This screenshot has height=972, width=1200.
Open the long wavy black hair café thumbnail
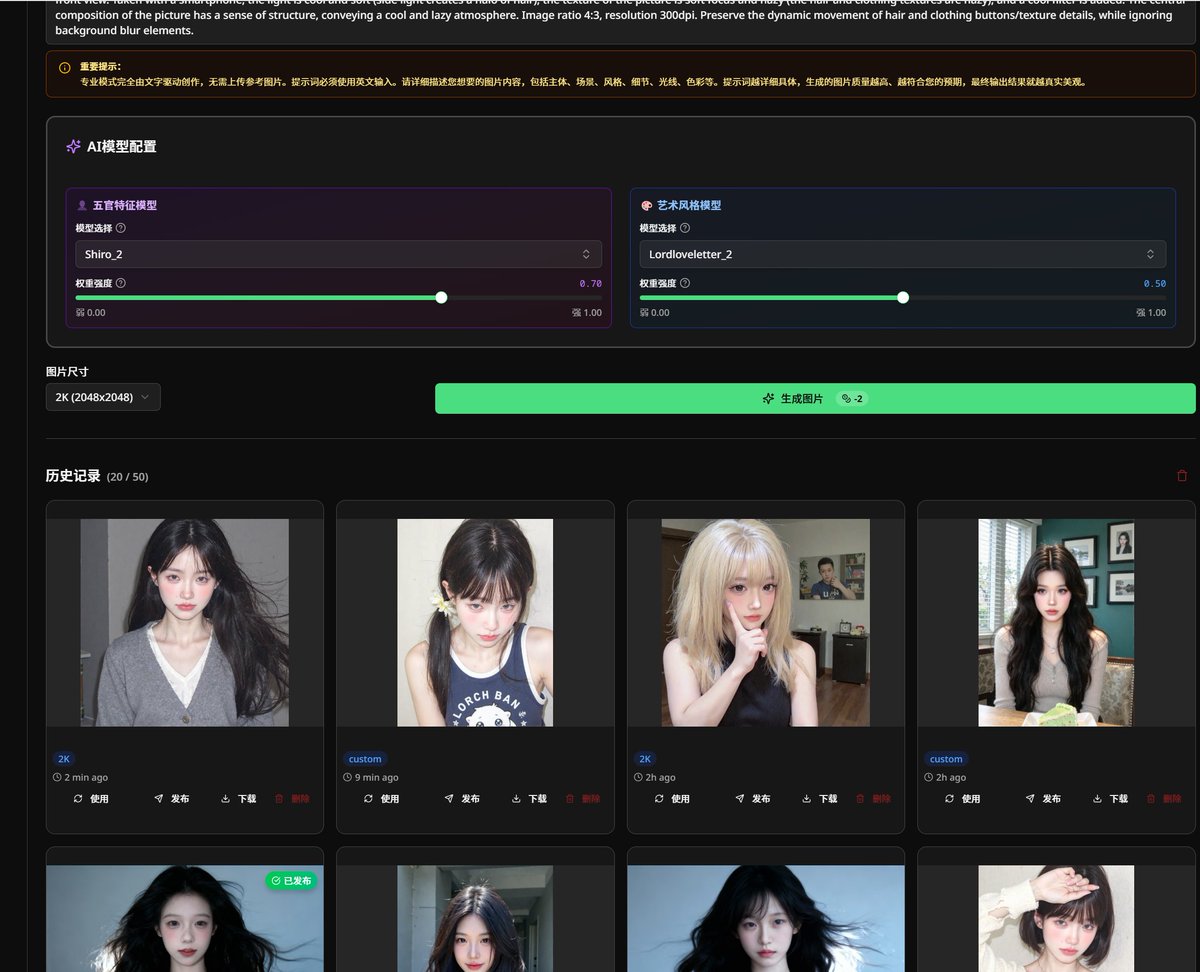[1056, 622]
